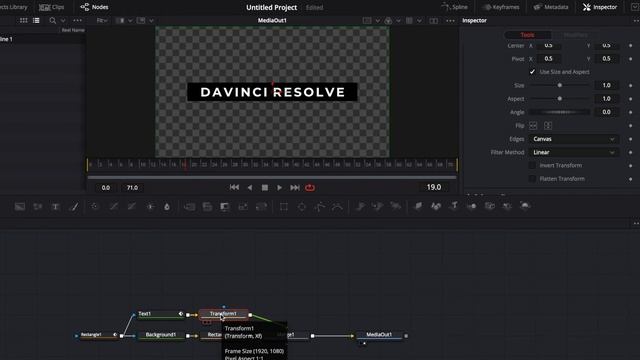The height and width of the screenshot is (360, 640).
Task: Add a Background node from toolbar
Action: [x=20, y=207]
